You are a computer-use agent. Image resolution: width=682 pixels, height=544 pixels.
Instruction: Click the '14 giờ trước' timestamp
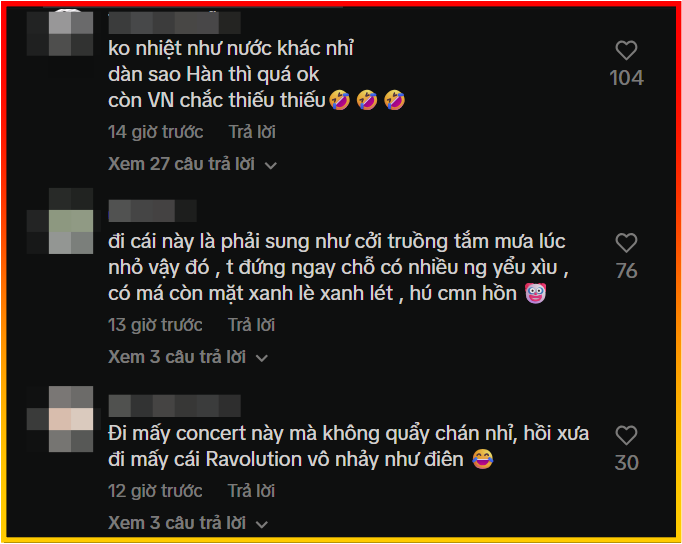pos(155,132)
